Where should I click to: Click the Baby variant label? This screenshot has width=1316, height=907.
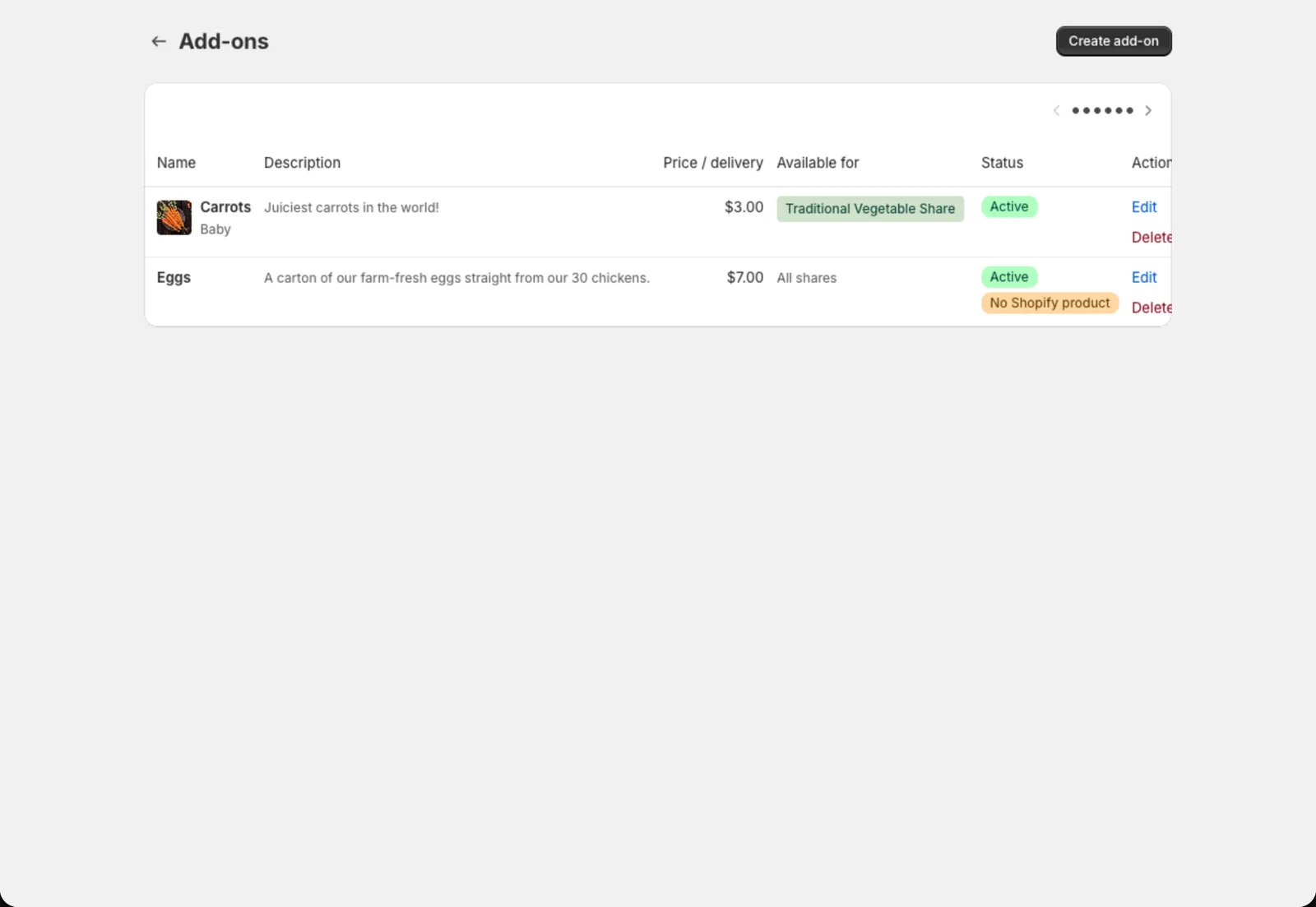(x=215, y=229)
